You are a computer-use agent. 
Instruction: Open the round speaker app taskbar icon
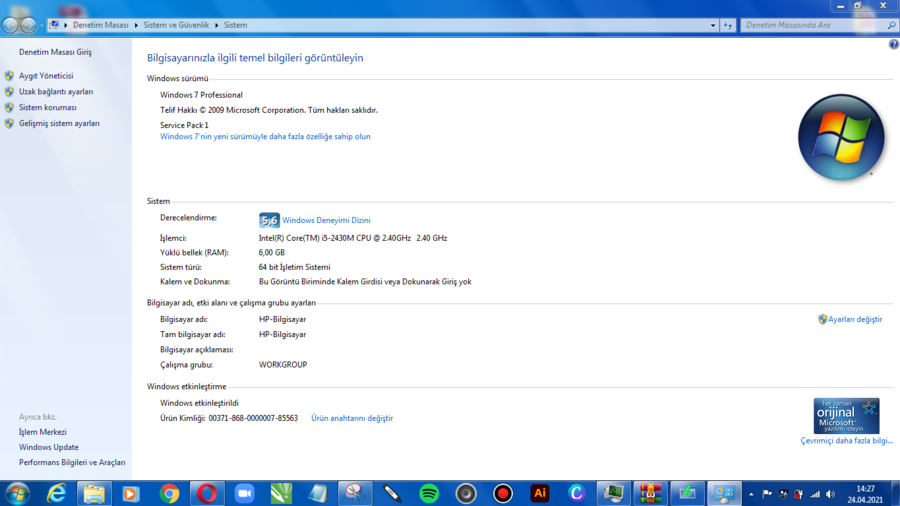click(466, 493)
